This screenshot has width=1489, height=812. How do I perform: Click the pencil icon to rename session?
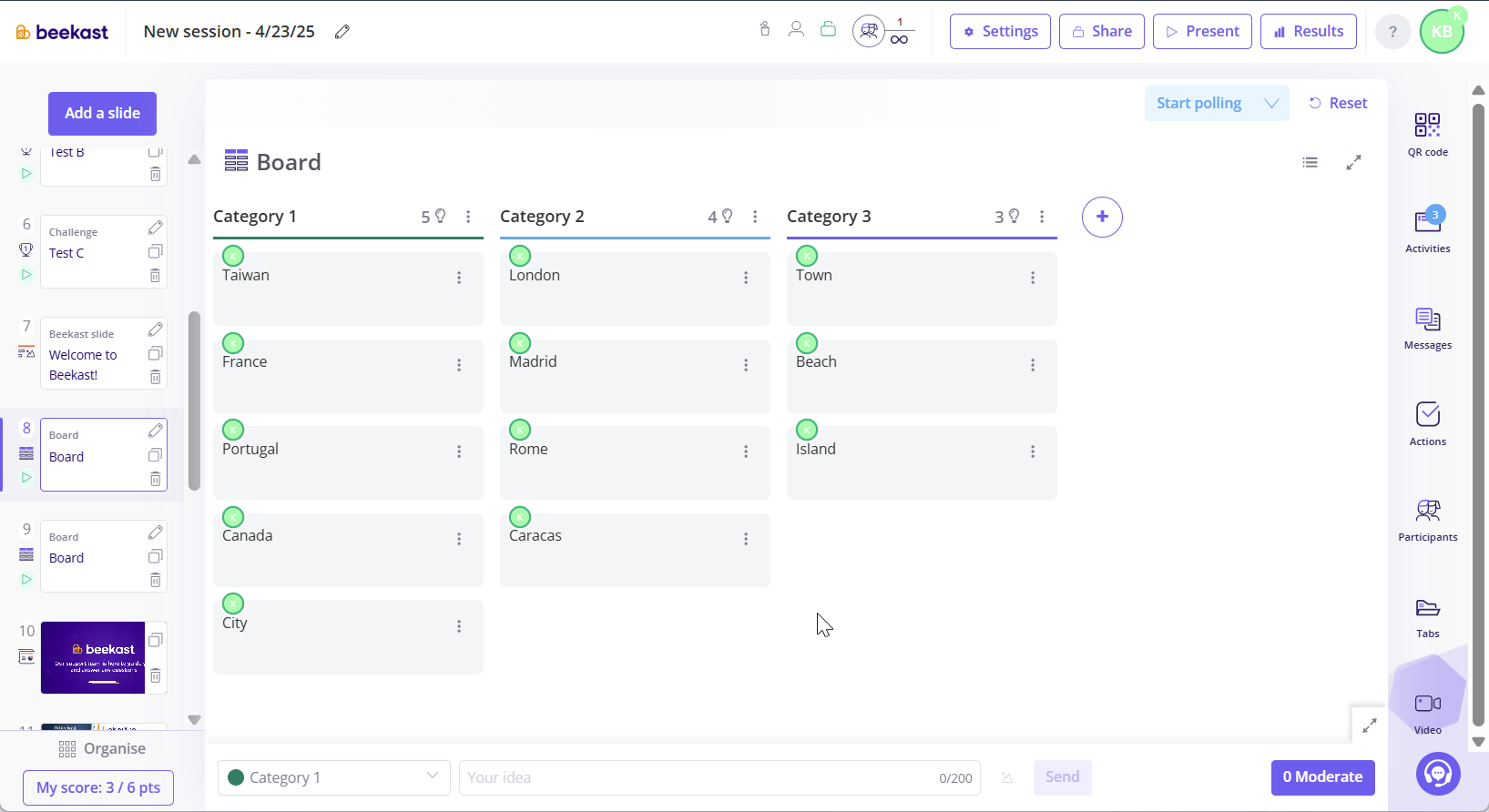click(x=342, y=32)
